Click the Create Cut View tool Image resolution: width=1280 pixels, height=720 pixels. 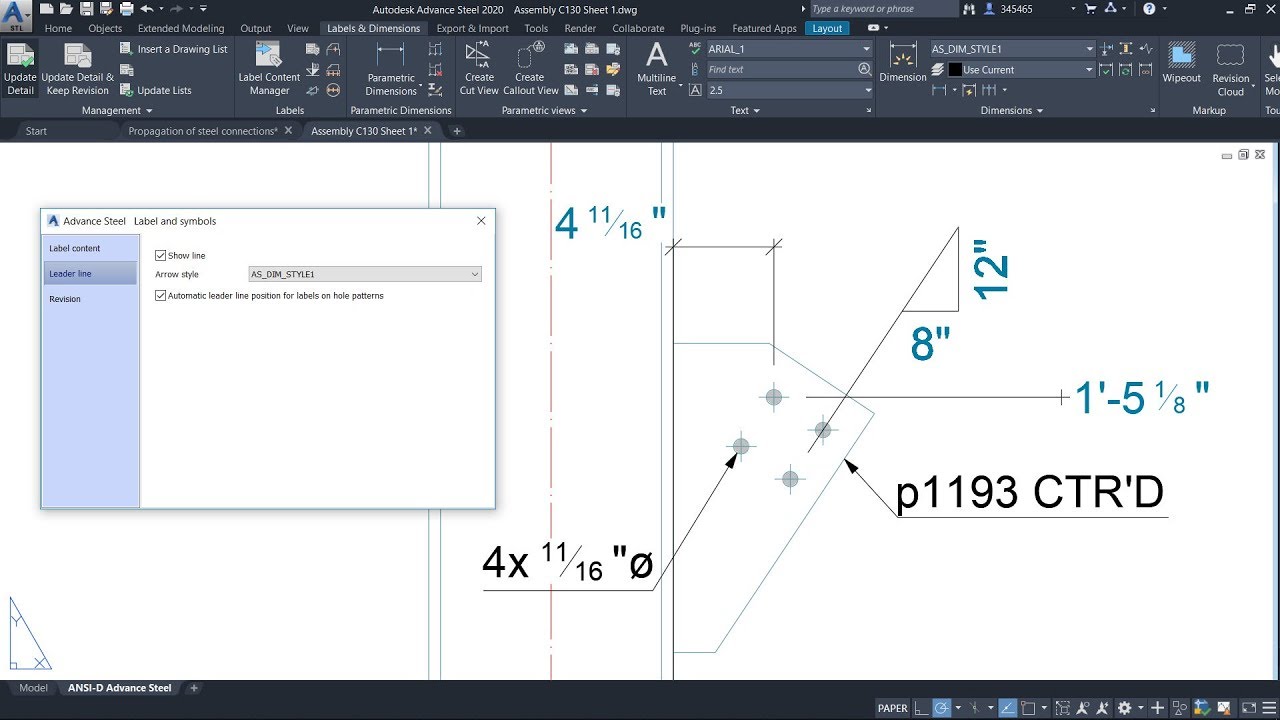[x=478, y=70]
